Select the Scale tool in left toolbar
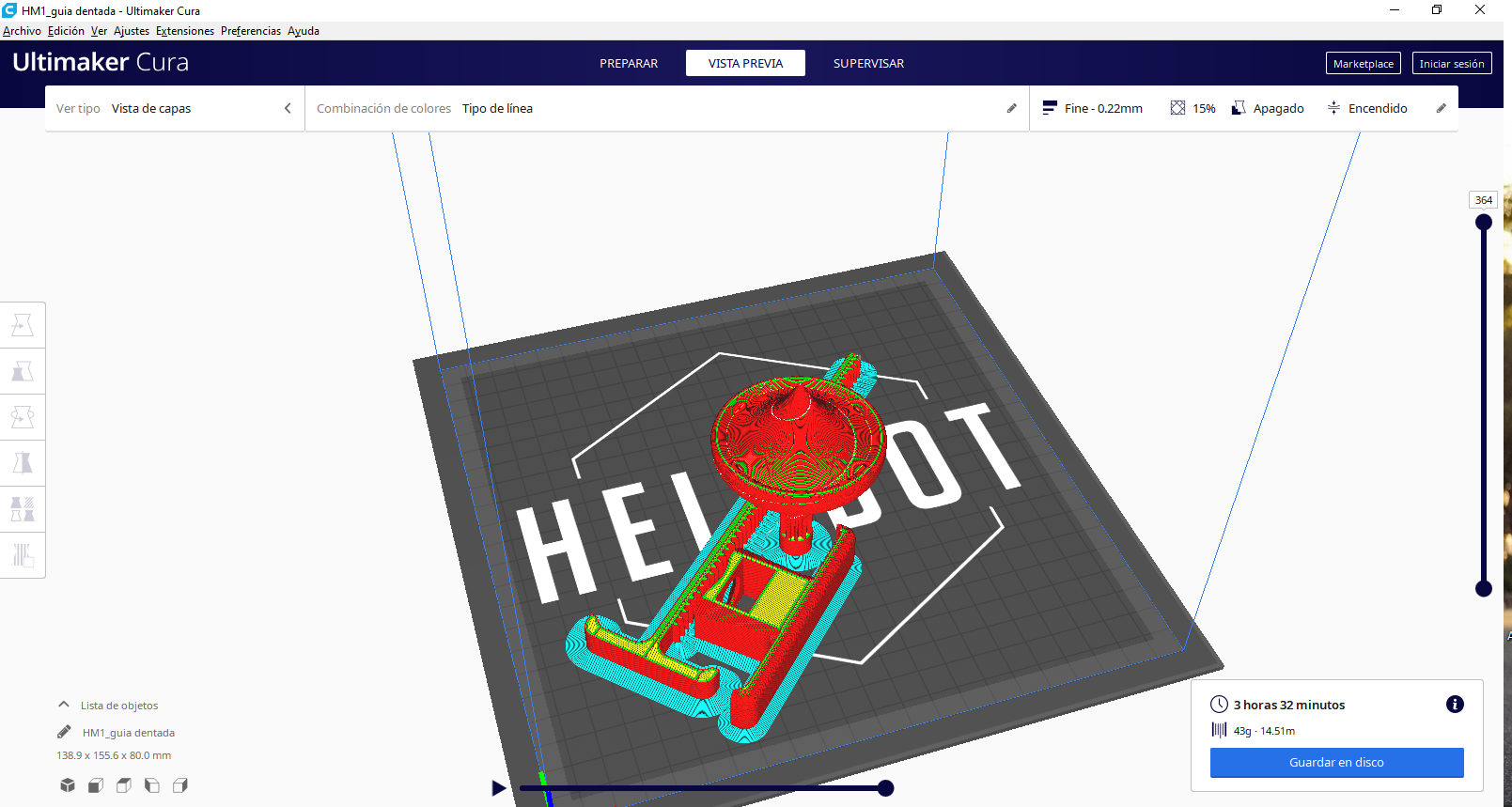This screenshot has width=1512, height=807. (x=23, y=371)
